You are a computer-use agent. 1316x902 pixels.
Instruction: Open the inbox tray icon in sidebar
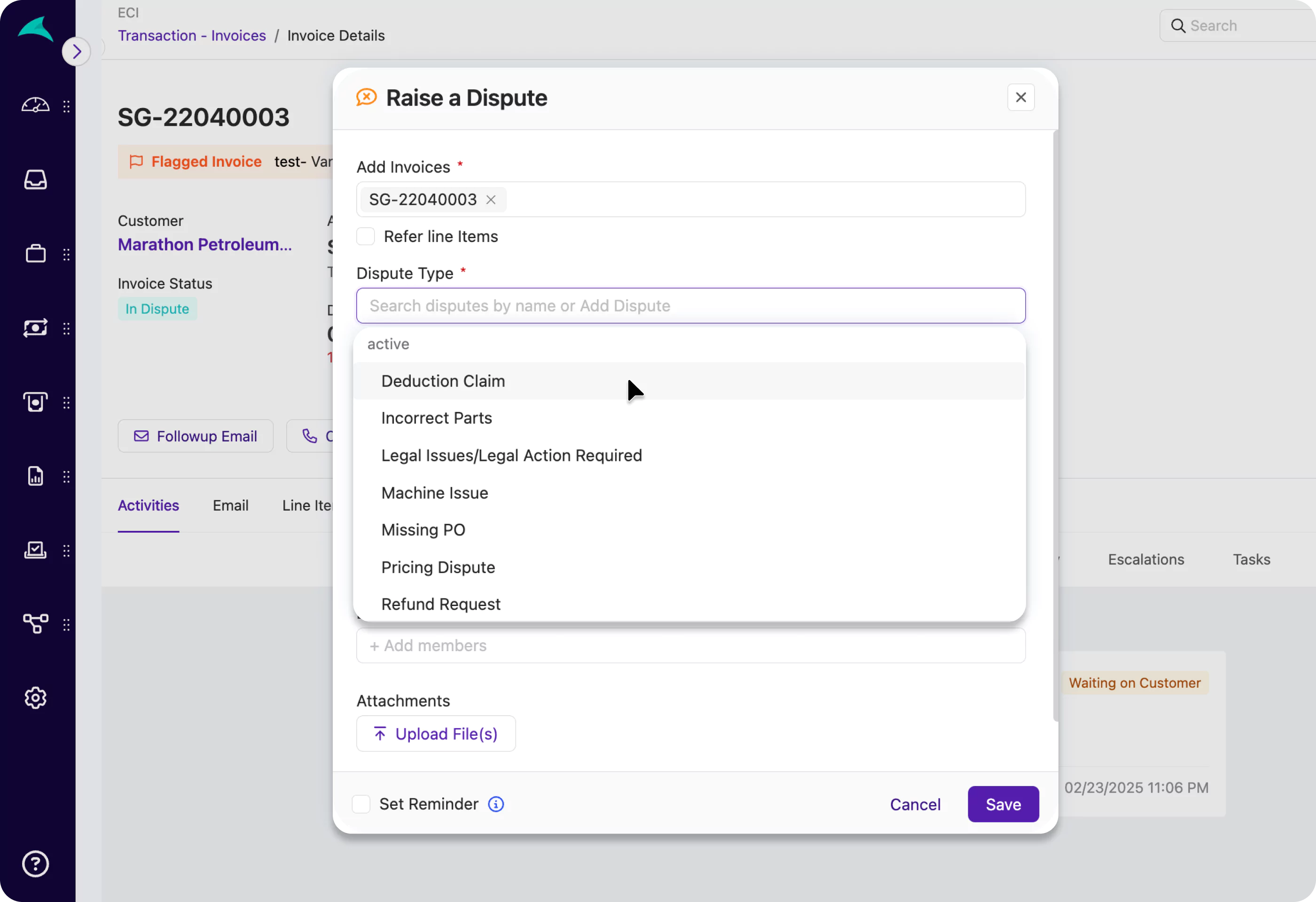(x=35, y=180)
